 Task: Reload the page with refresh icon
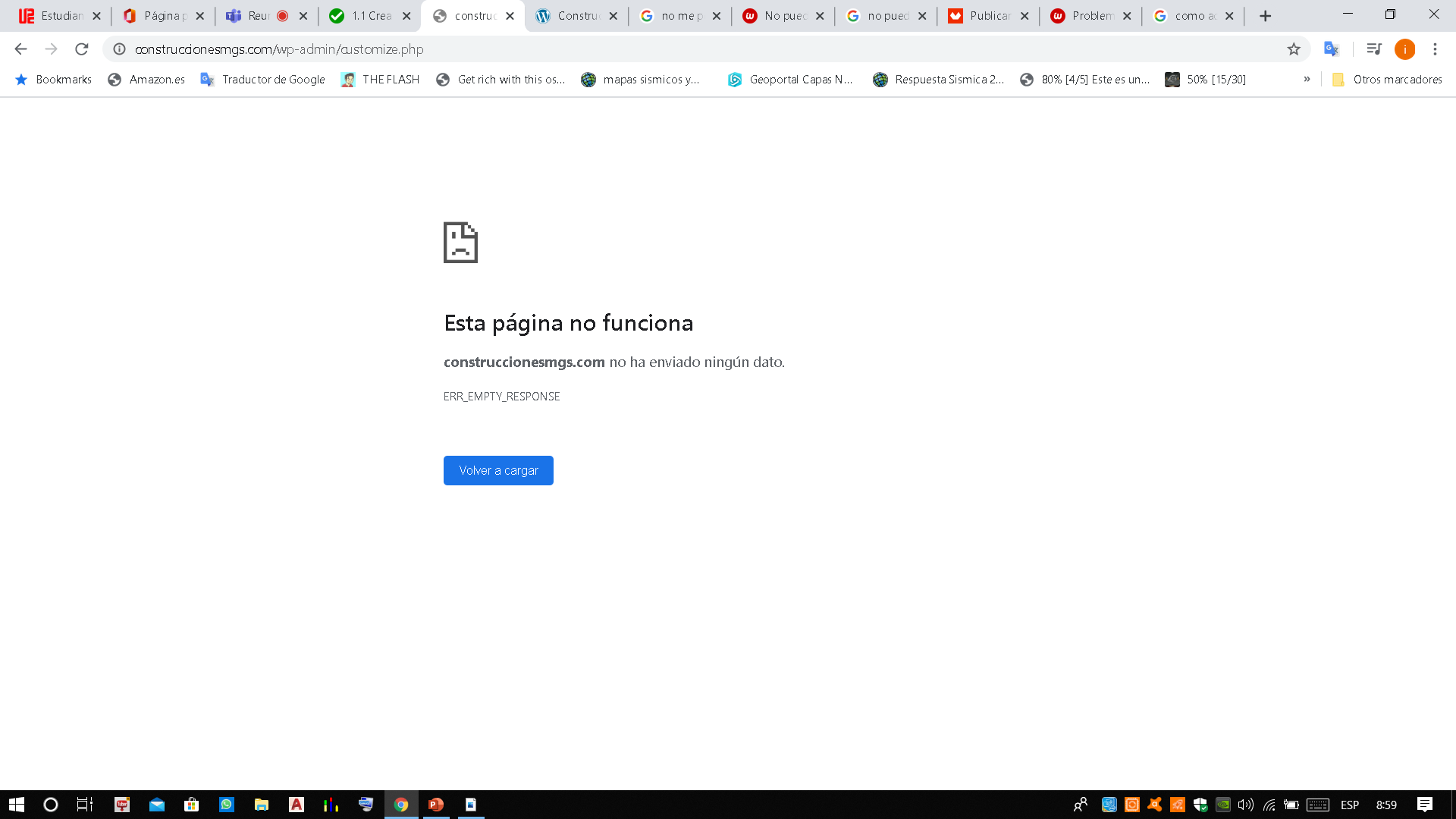82,49
